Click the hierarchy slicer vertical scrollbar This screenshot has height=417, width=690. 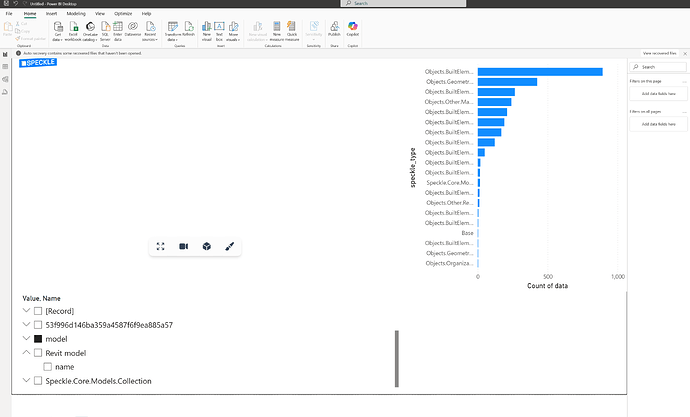point(397,358)
